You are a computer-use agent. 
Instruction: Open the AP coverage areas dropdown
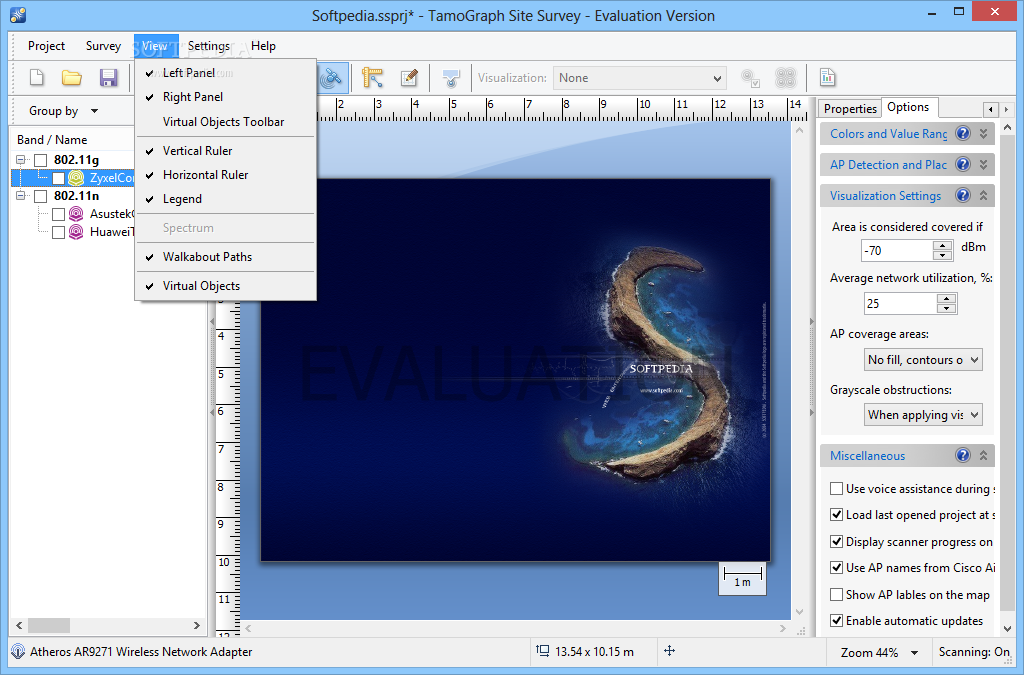click(923, 360)
